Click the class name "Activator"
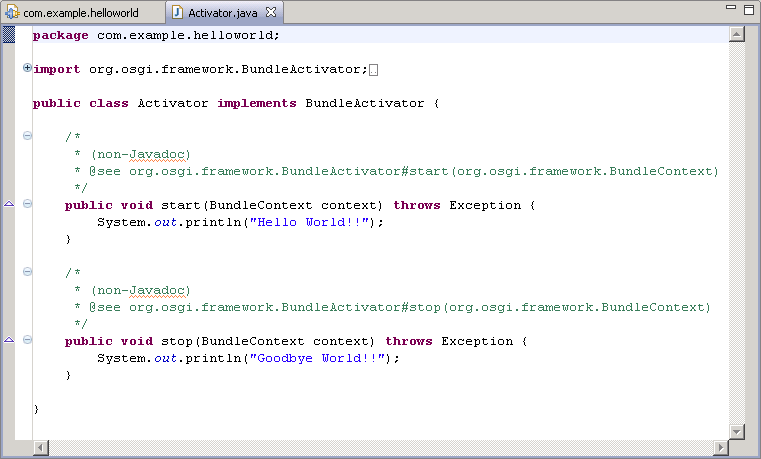This screenshot has width=761, height=459. pyautogui.click(x=173, y=103)
